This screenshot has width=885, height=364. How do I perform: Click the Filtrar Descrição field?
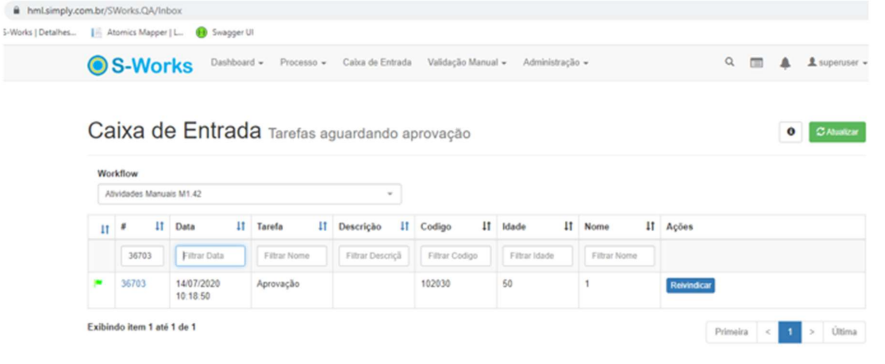(x=374, y=256)
